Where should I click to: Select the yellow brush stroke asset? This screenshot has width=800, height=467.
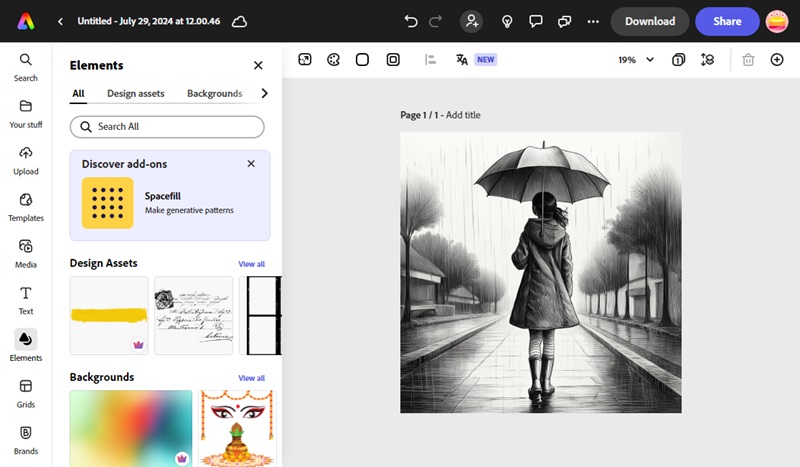[x=109, y=315]
